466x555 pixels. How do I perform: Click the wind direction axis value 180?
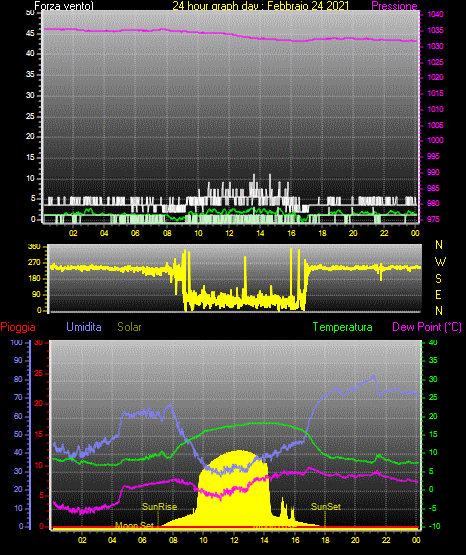[34, 279]
